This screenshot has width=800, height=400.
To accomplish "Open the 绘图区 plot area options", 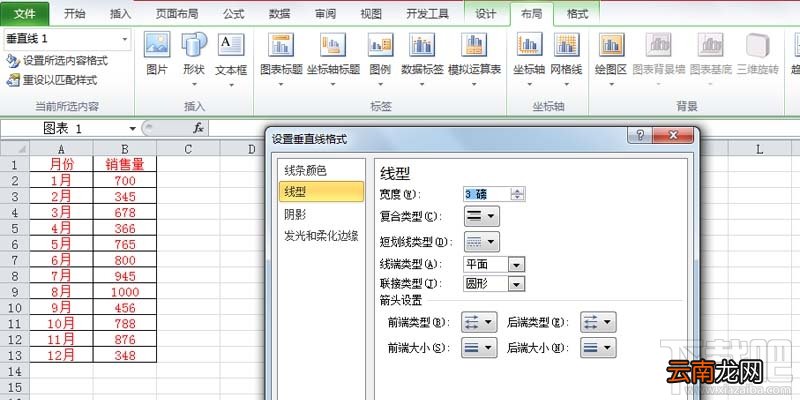I will tap(611, 58).
